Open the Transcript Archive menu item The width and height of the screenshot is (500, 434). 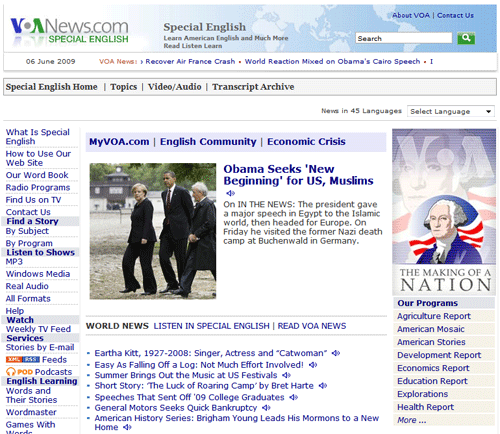click(253, 87)
